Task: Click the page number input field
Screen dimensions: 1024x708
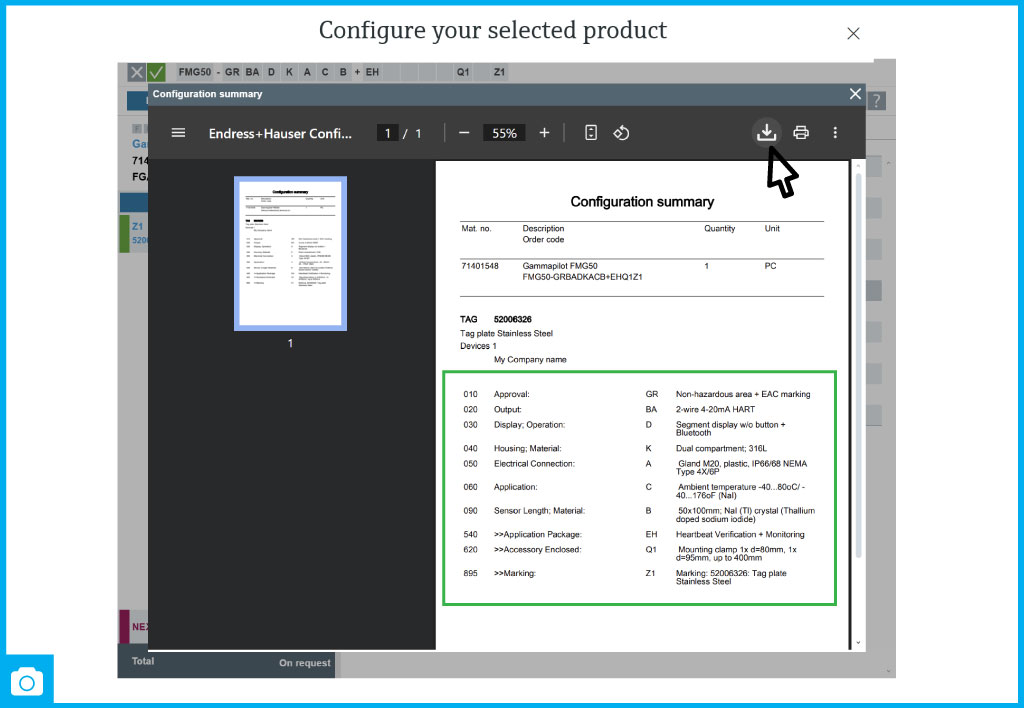Action: (388, 133)
